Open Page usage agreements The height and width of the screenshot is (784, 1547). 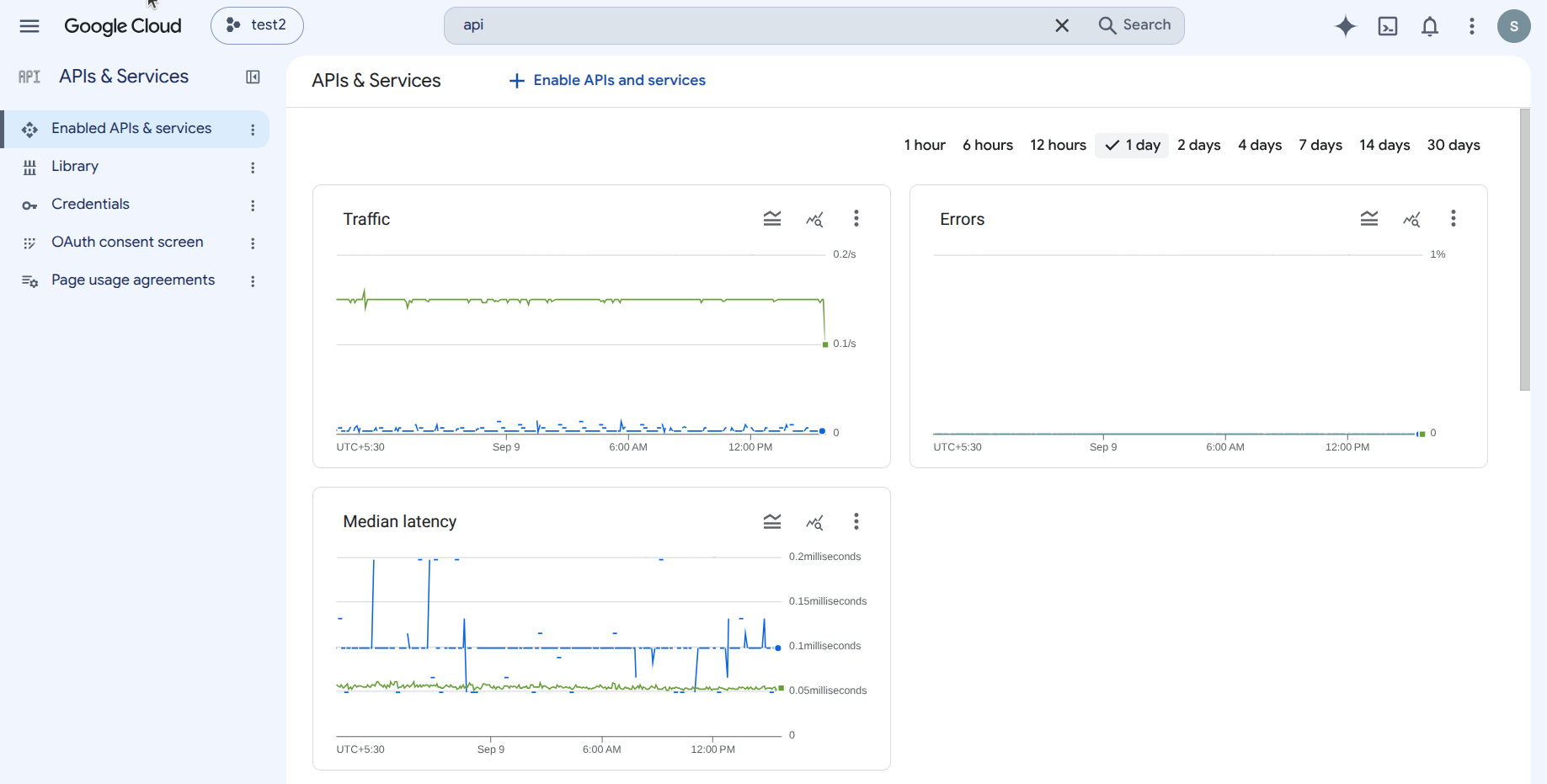135,280
